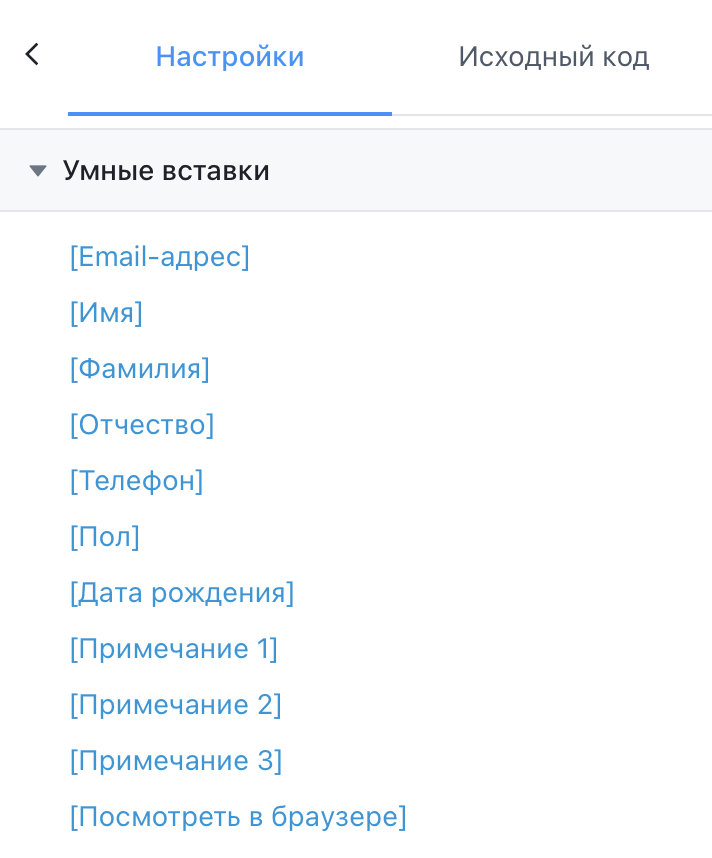
Task: Select the [Пол] smart insert
Action: tap(104, 537)
